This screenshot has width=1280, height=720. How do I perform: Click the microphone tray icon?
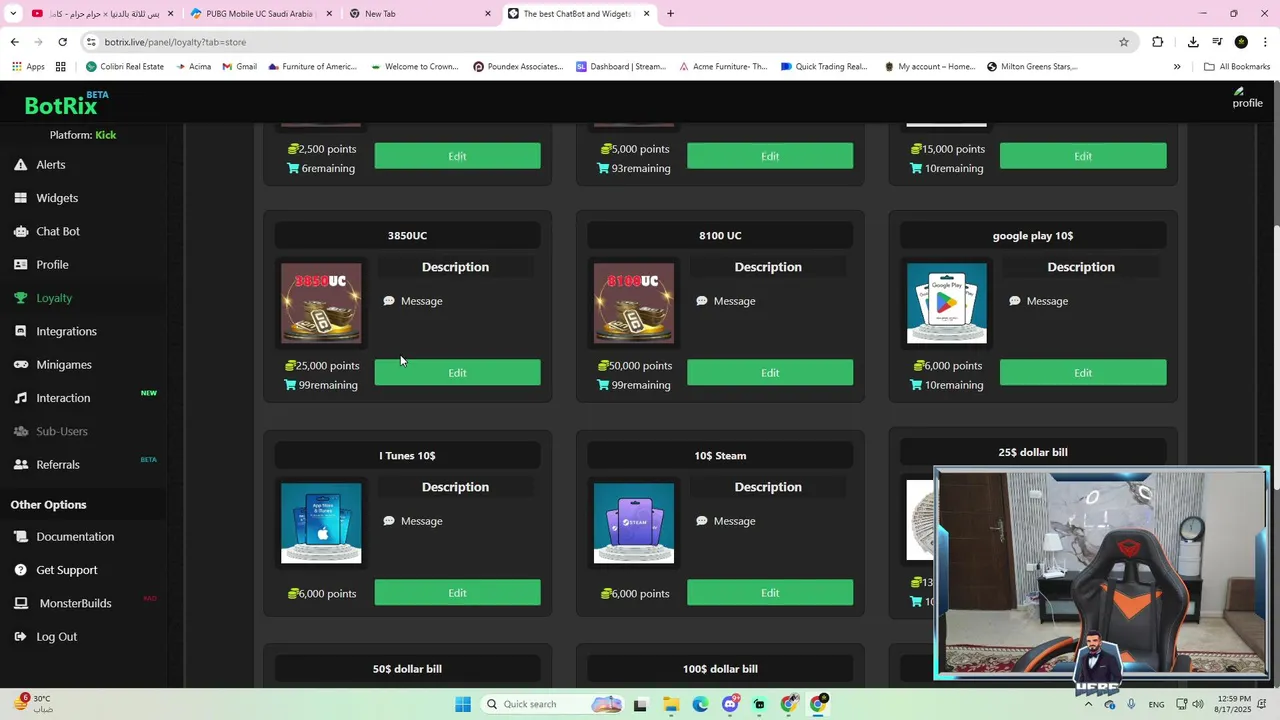coord(1131,704)
